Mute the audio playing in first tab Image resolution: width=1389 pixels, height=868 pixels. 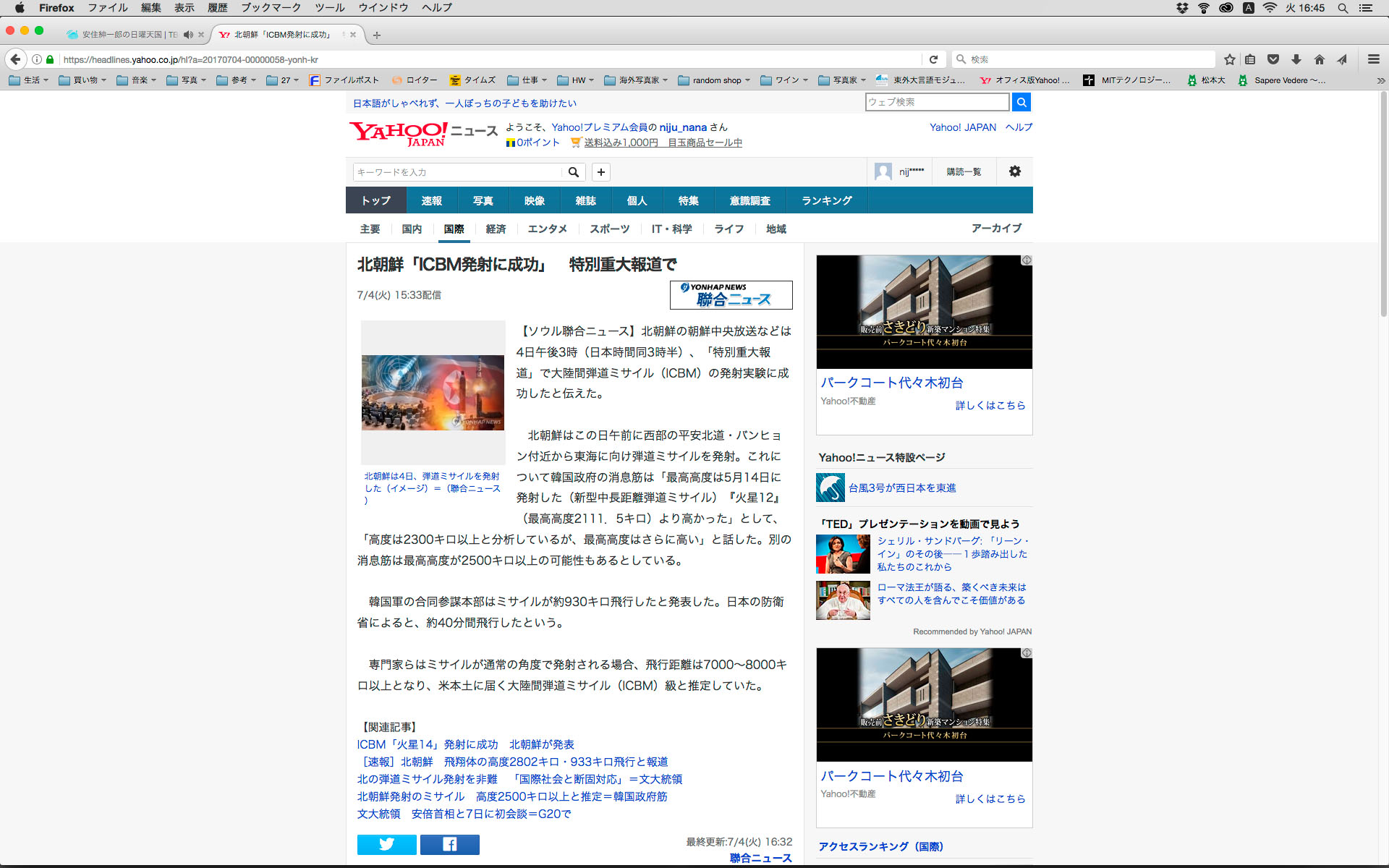click(188, 35)
